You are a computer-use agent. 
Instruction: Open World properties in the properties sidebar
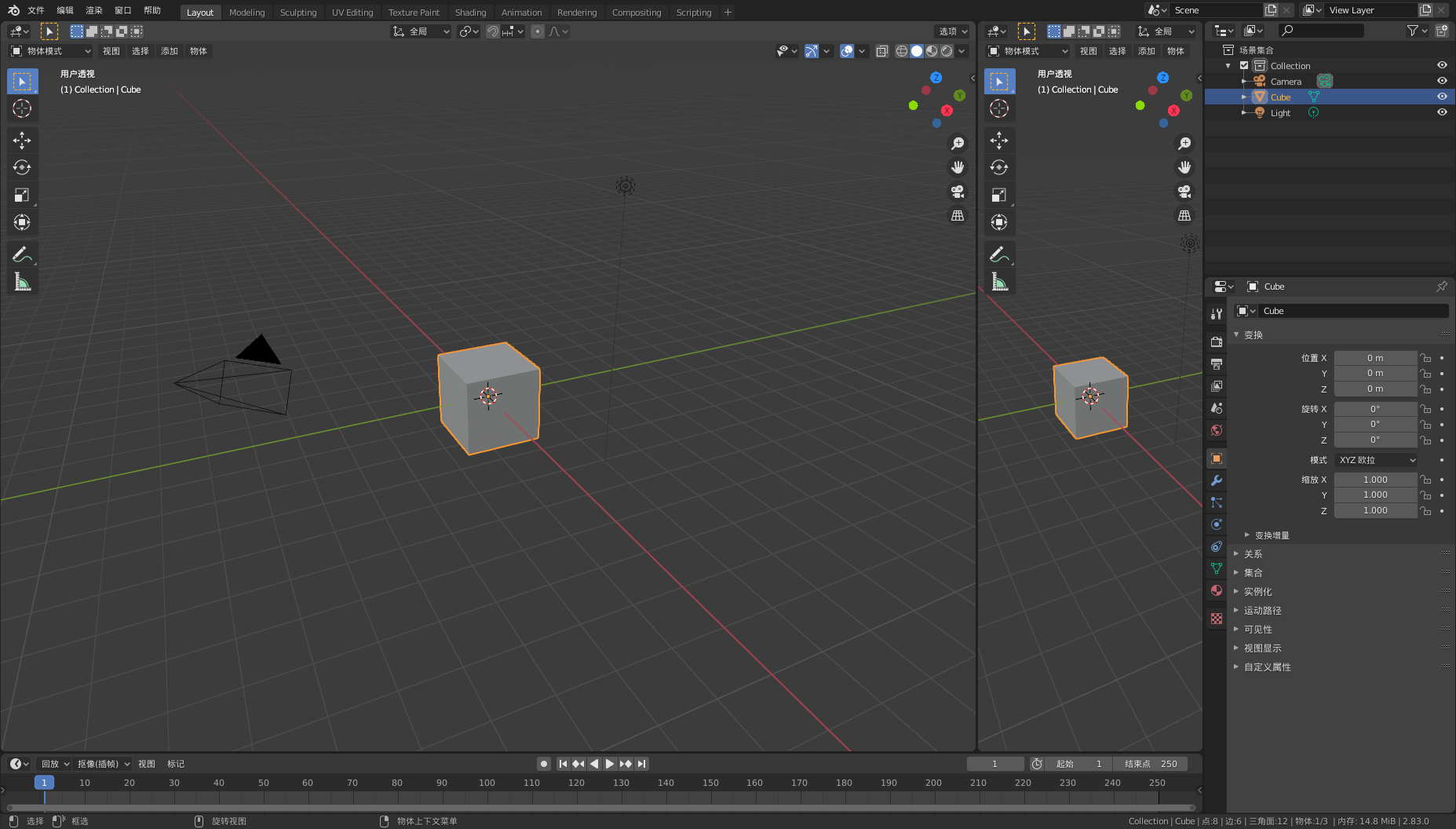coord(1217,430)
